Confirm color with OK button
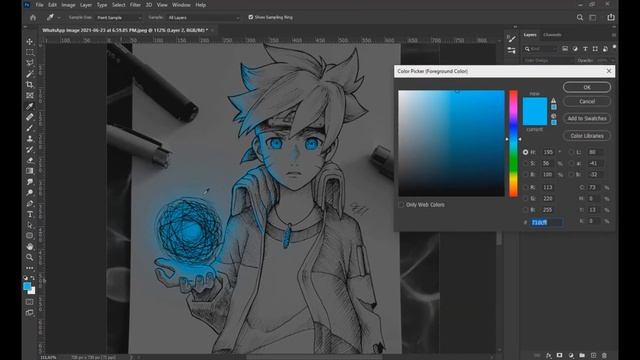The height and width of the screenshot is (360, 640). click(x=587, y=87)
